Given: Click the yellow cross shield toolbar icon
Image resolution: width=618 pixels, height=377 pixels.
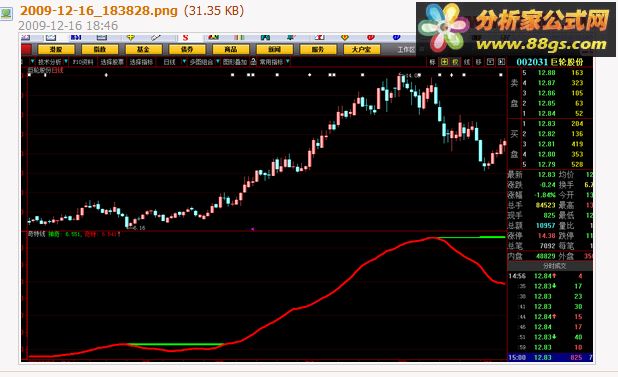Looking at the screenshot, I should 131,37.
